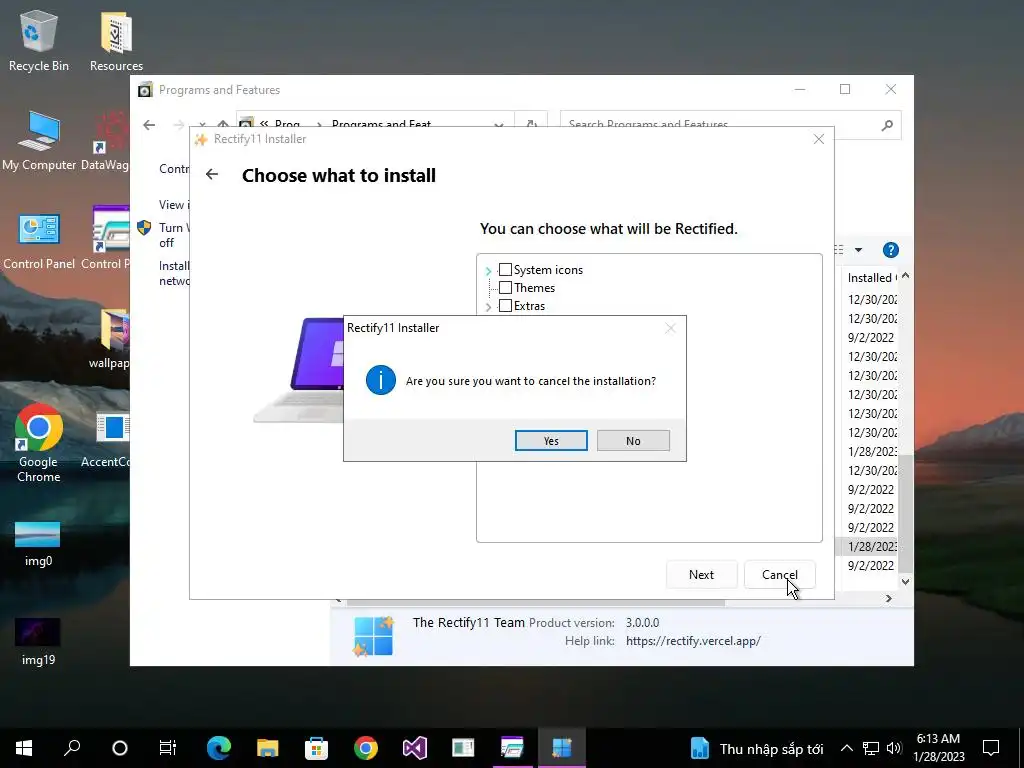Close the cancel confirmation dialog
This screenshot has width=1024, height=768.
[670, 328]
